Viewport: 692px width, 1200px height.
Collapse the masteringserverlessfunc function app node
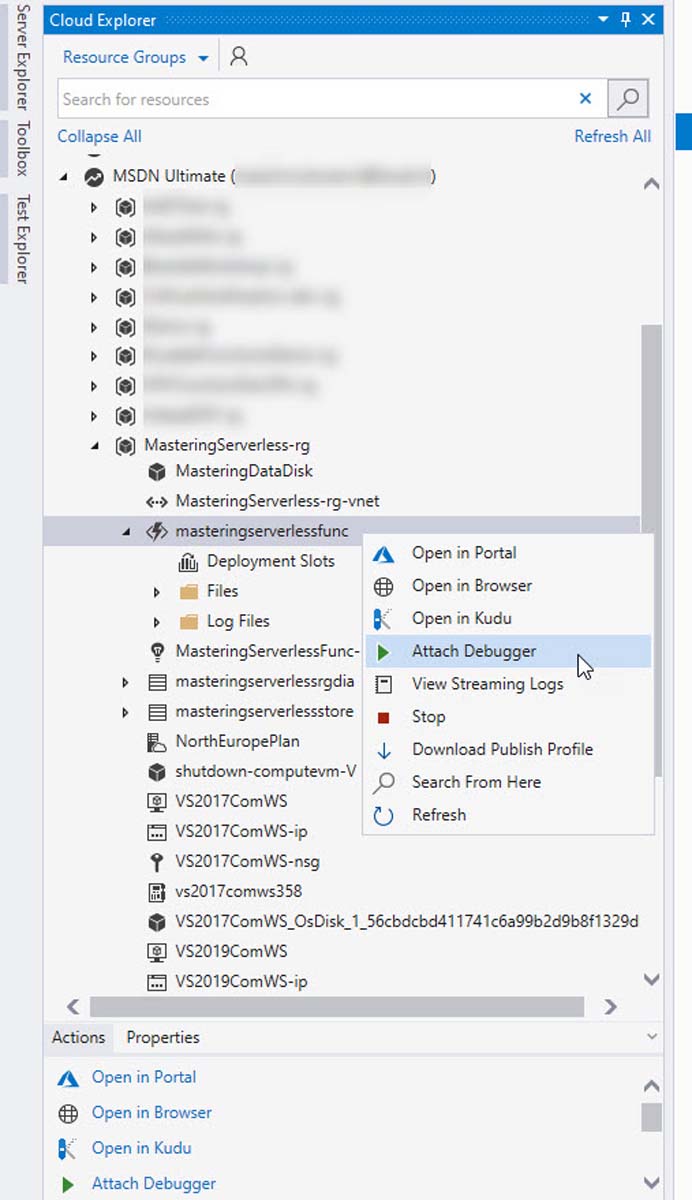click(126, 532)
